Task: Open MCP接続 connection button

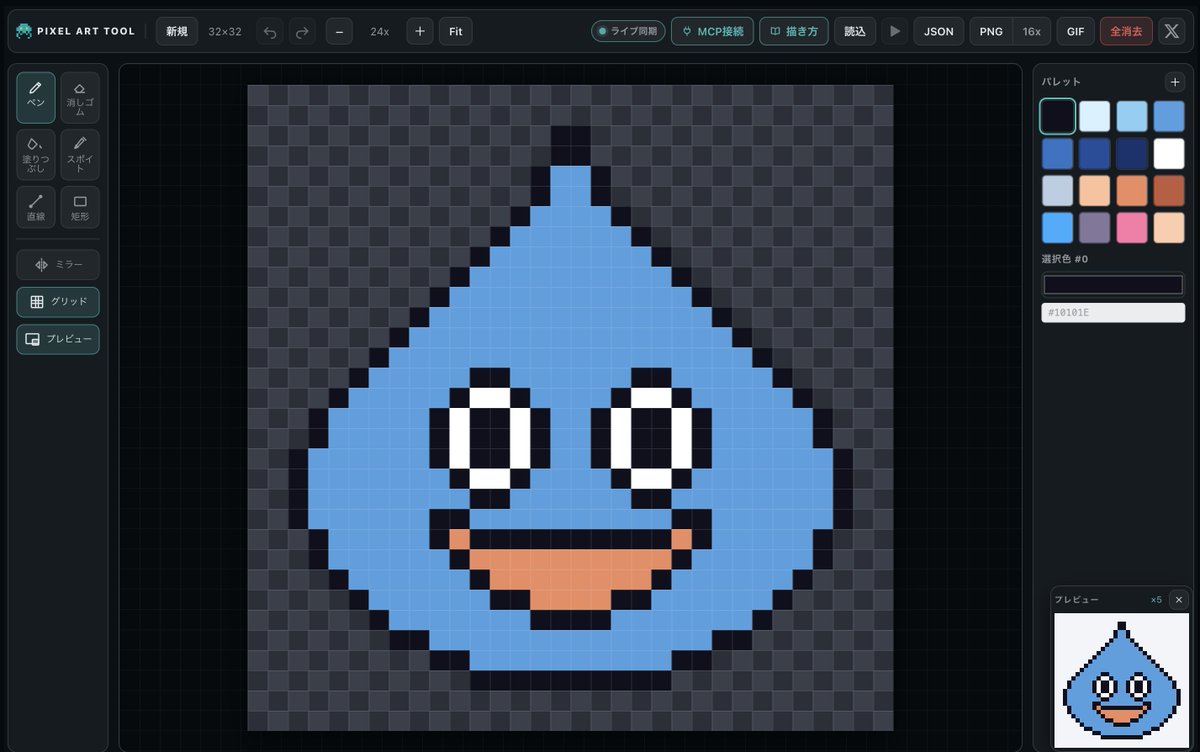Action: click(x=712, y=31)
